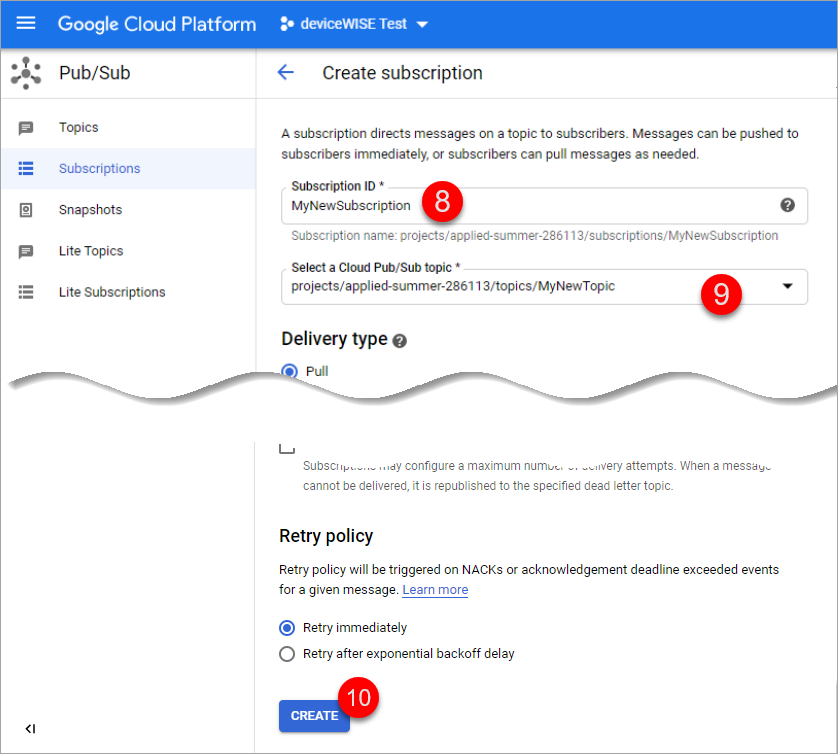Viewport: 838px width, 754px height.
Task: Open the Lite Topics page
Action: 91,251
